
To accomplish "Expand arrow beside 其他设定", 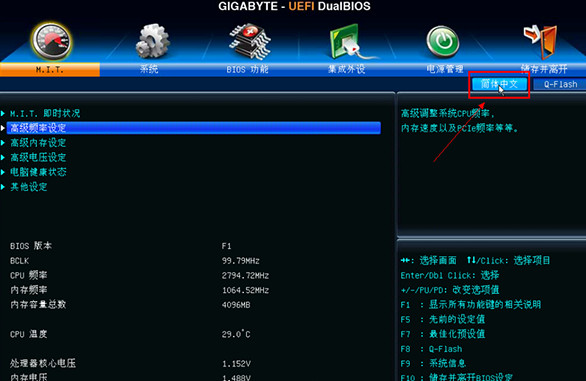I will tap(3, 187).
